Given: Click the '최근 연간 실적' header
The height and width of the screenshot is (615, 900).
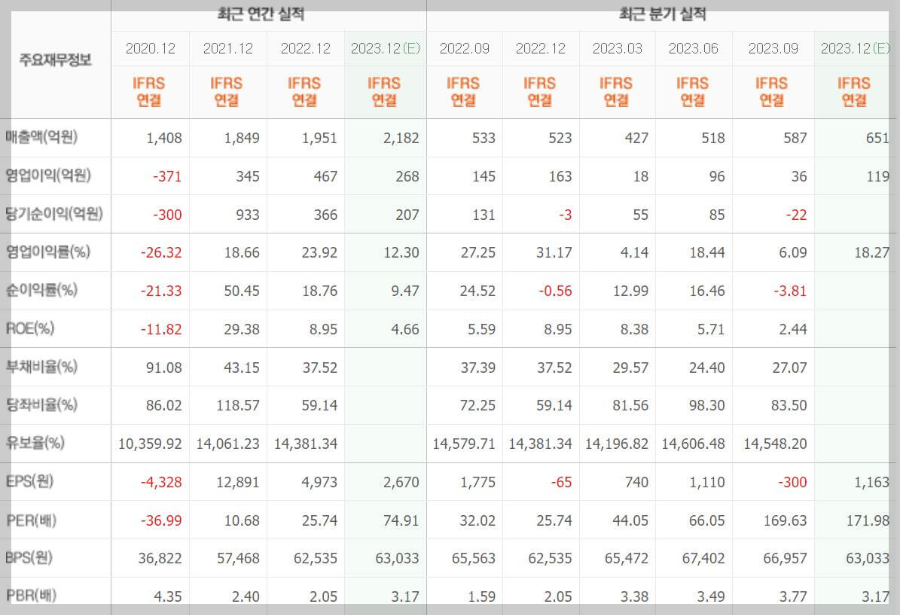Looking at the screenshot, I should click(x=261, y=14).
